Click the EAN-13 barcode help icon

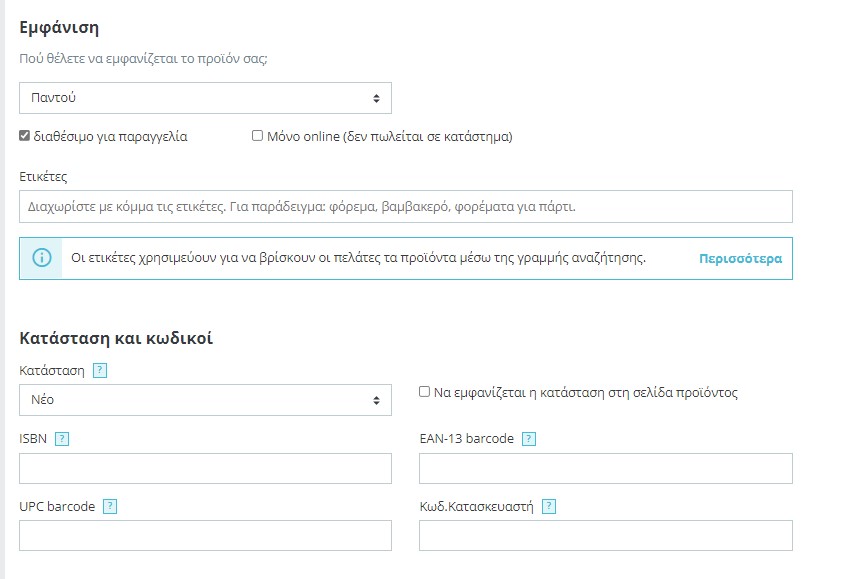(529, 438)
